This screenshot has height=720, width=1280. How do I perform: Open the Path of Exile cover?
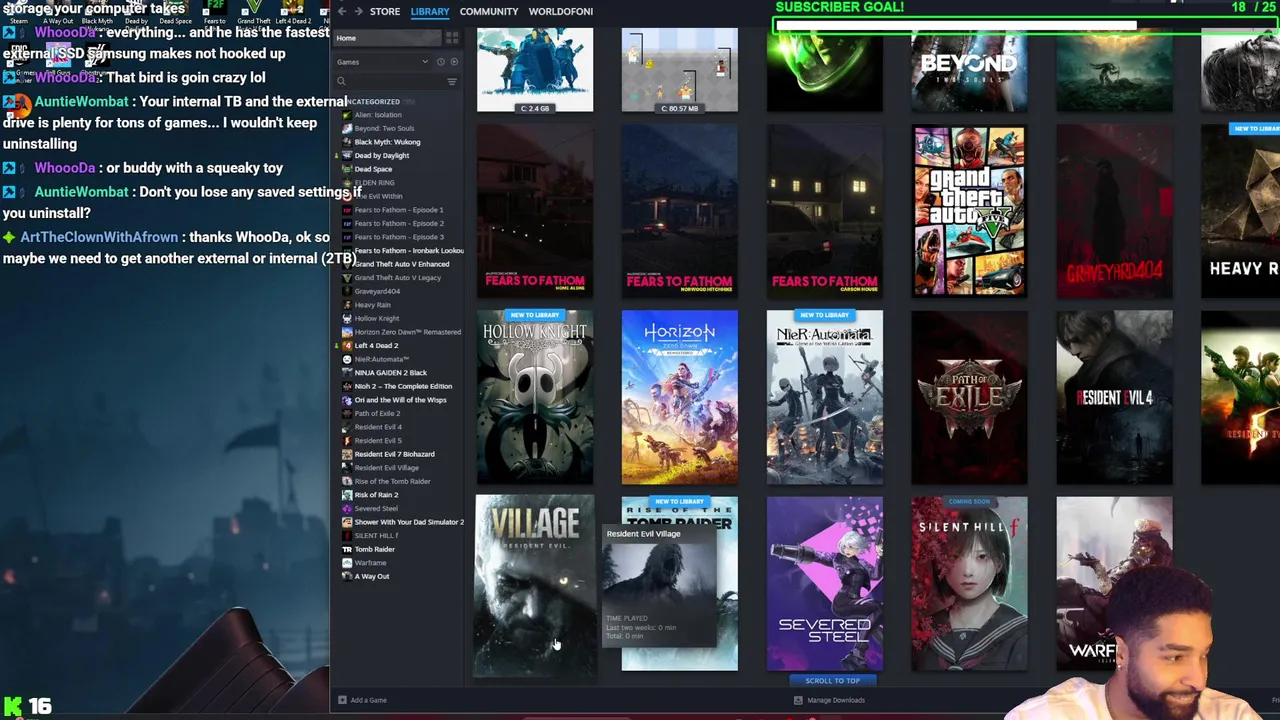[x=970, y=397]
